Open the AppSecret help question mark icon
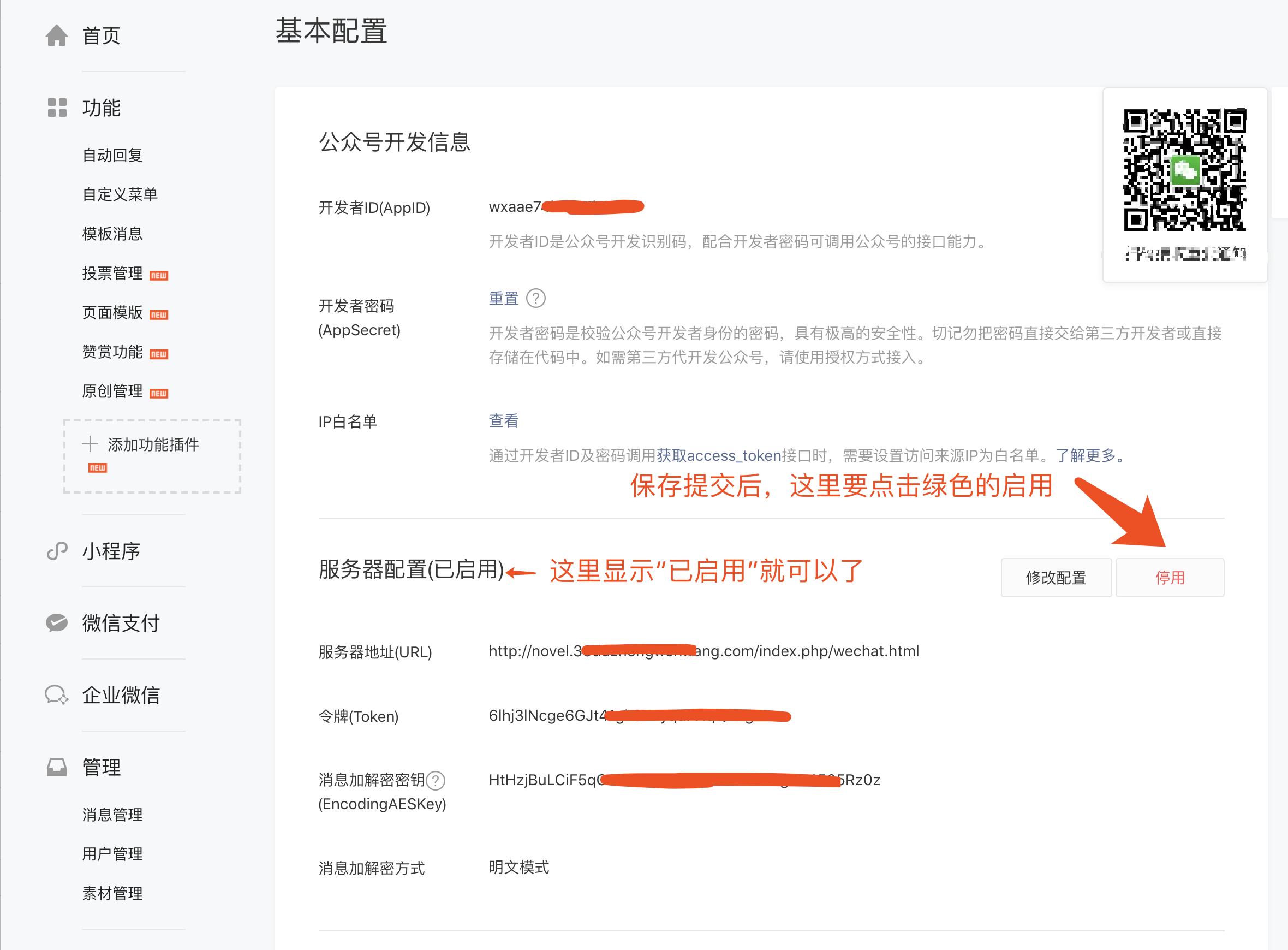 [x=536, y=299]
